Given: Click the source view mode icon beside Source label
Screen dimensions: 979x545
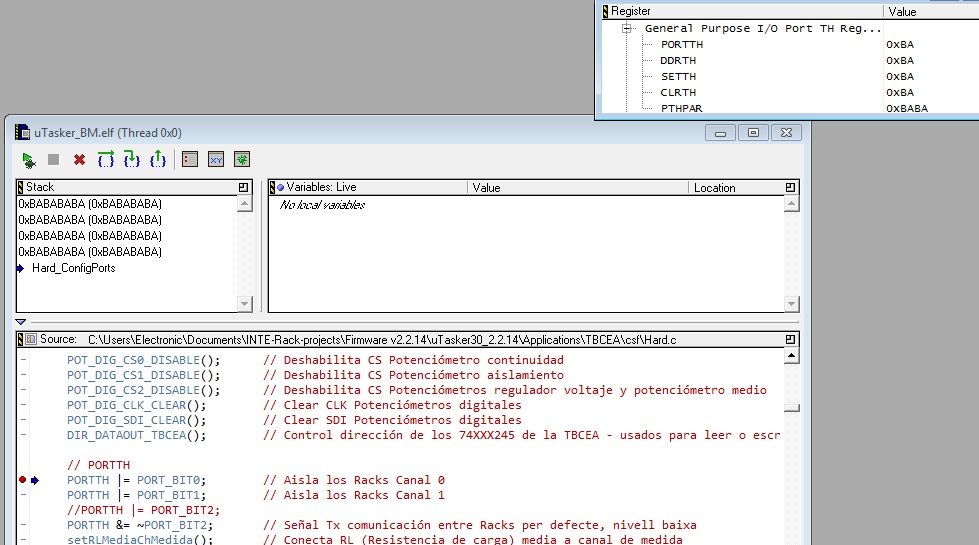Looking at the screenshot, I should (x=31, y=340).
